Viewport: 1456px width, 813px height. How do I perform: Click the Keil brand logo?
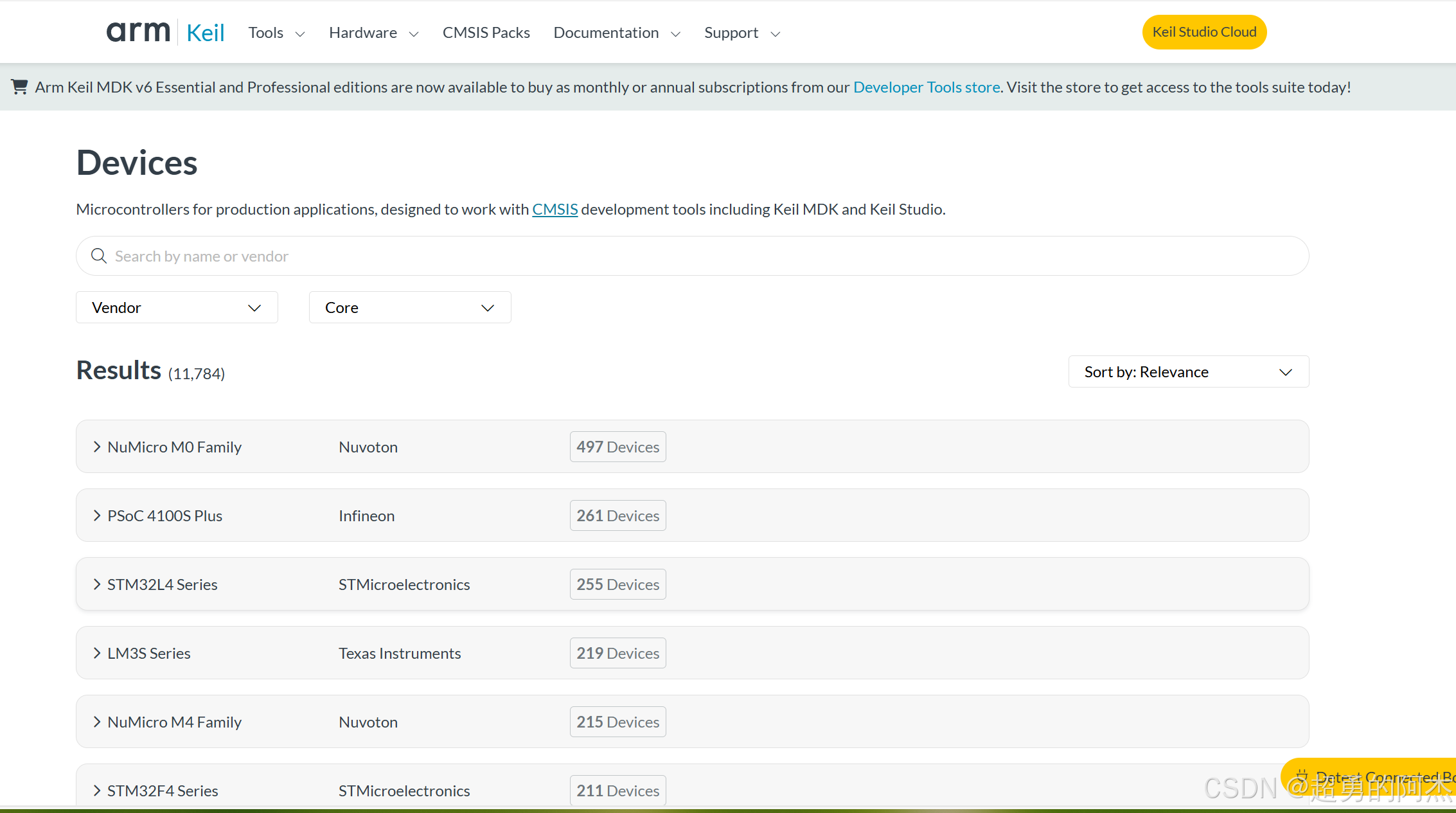pyautogui.click(x=205, y=33)
